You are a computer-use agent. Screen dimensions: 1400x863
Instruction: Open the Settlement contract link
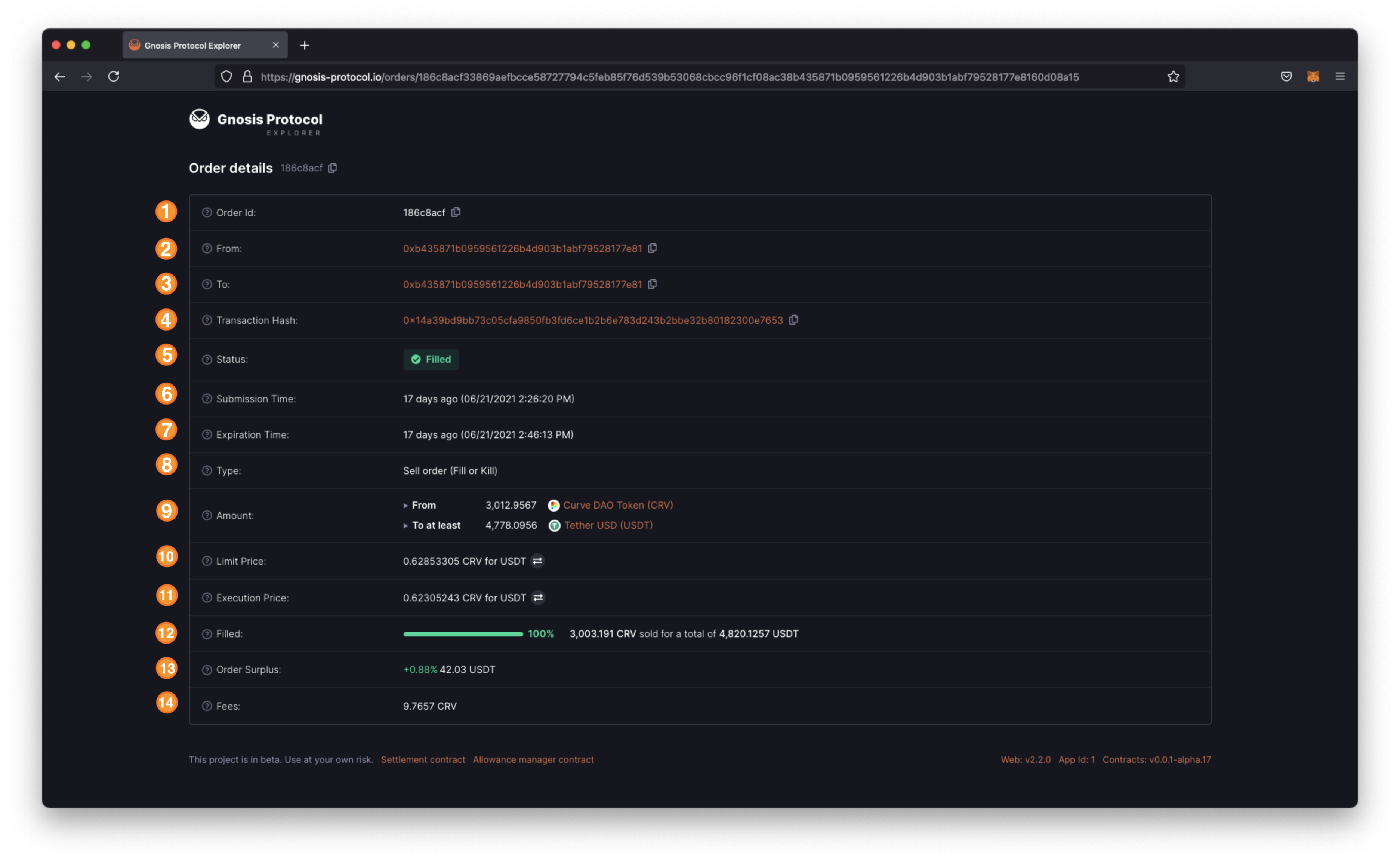coord(423,760)
